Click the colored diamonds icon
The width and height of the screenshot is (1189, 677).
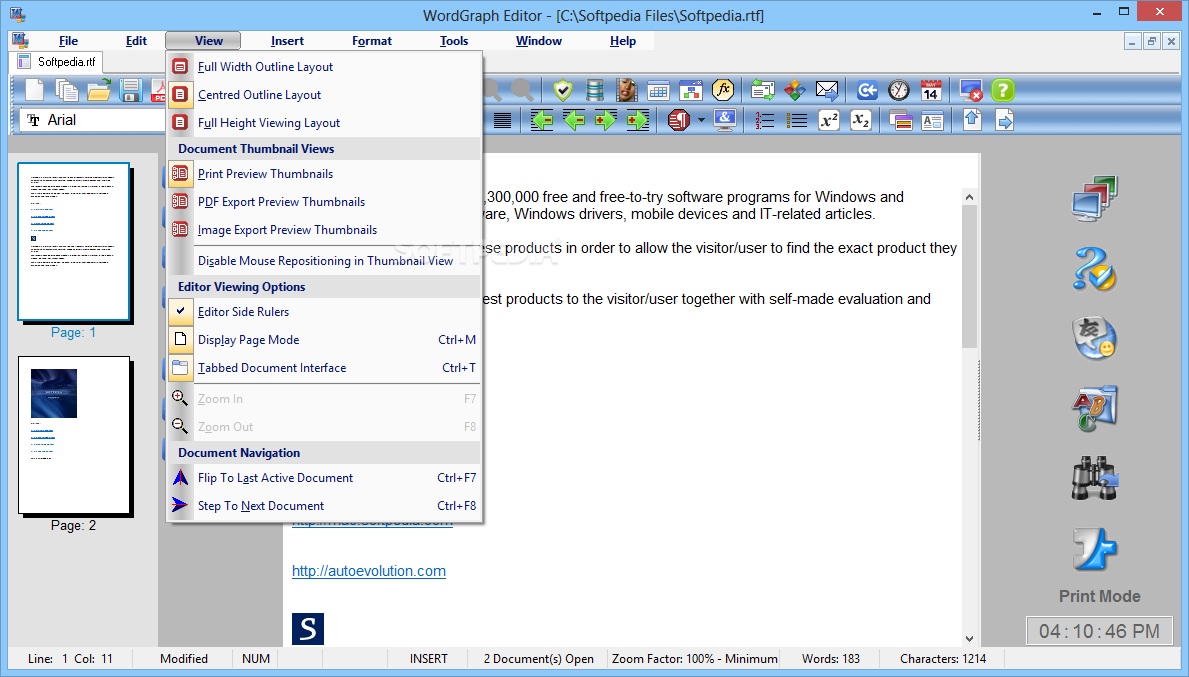pos(795,90)
